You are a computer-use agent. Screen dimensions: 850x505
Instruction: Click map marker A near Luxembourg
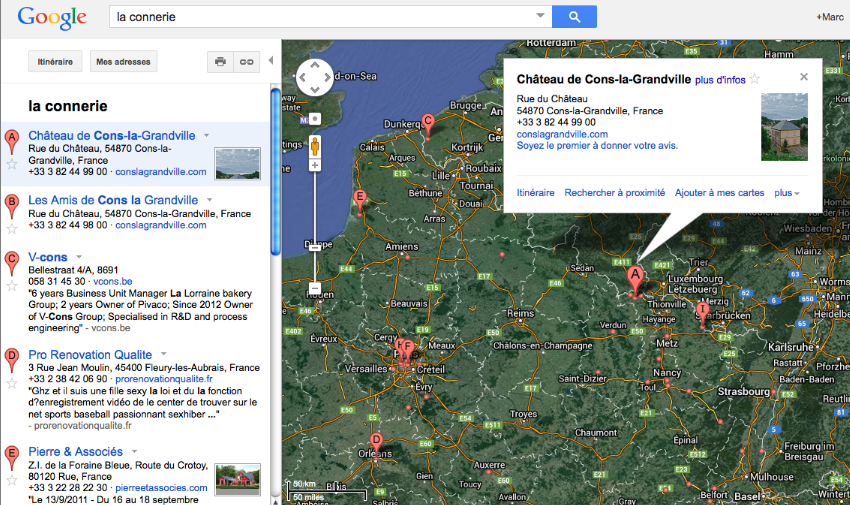point(635,279)
